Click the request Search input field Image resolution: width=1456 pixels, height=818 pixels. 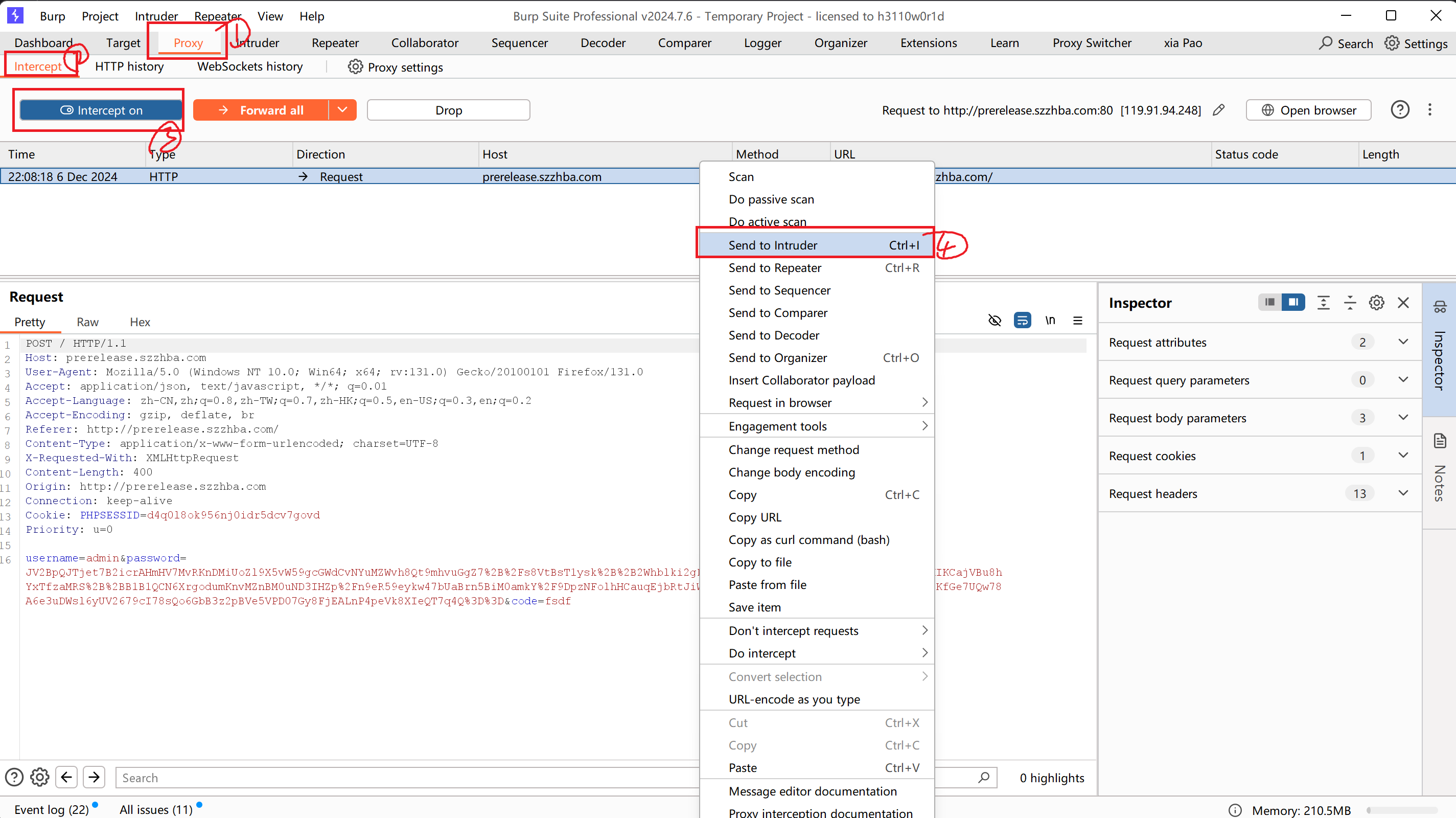point(396,778)
